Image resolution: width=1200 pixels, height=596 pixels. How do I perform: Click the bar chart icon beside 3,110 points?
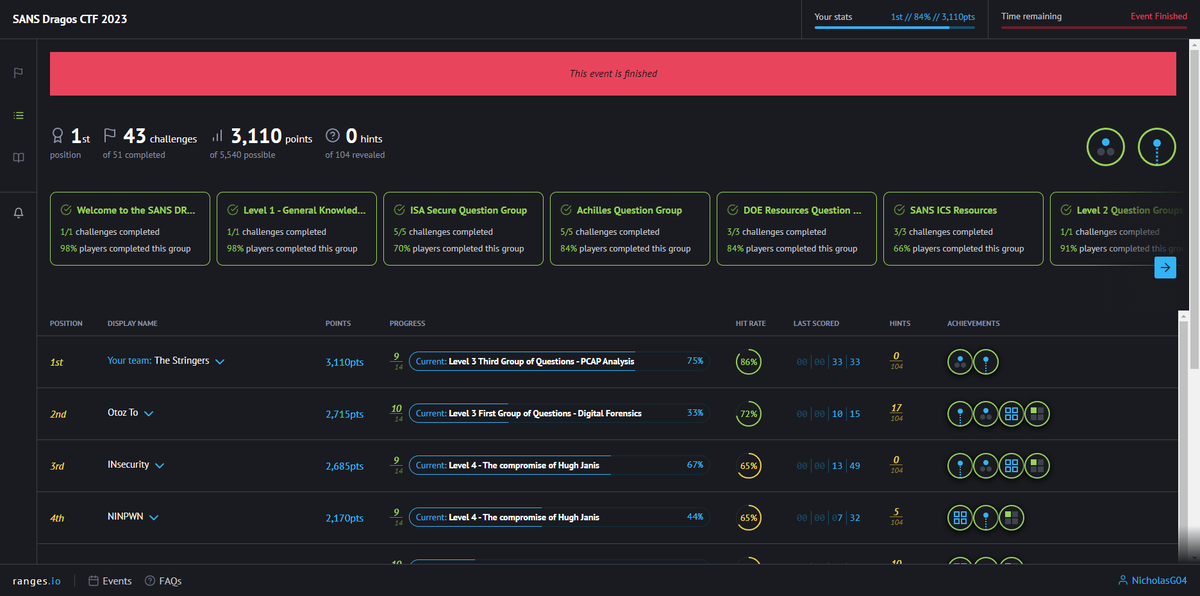tap(217, 137)
